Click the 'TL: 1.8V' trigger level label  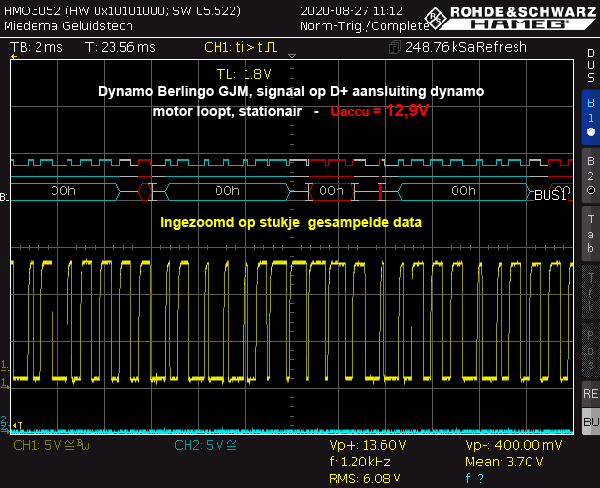[244, 74]
